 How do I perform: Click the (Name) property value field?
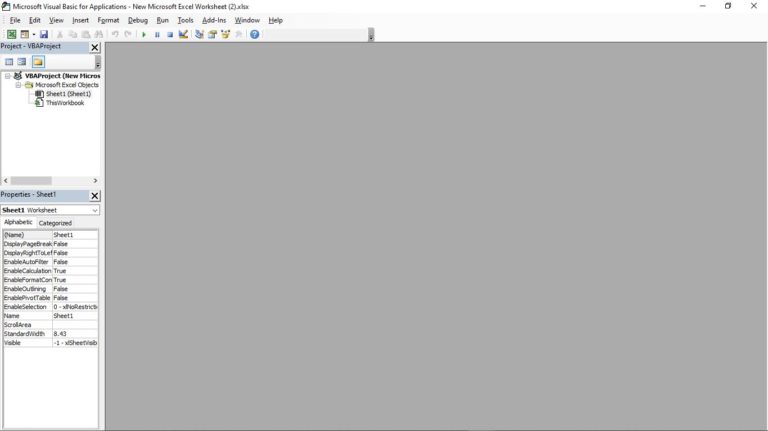(75, 235)
